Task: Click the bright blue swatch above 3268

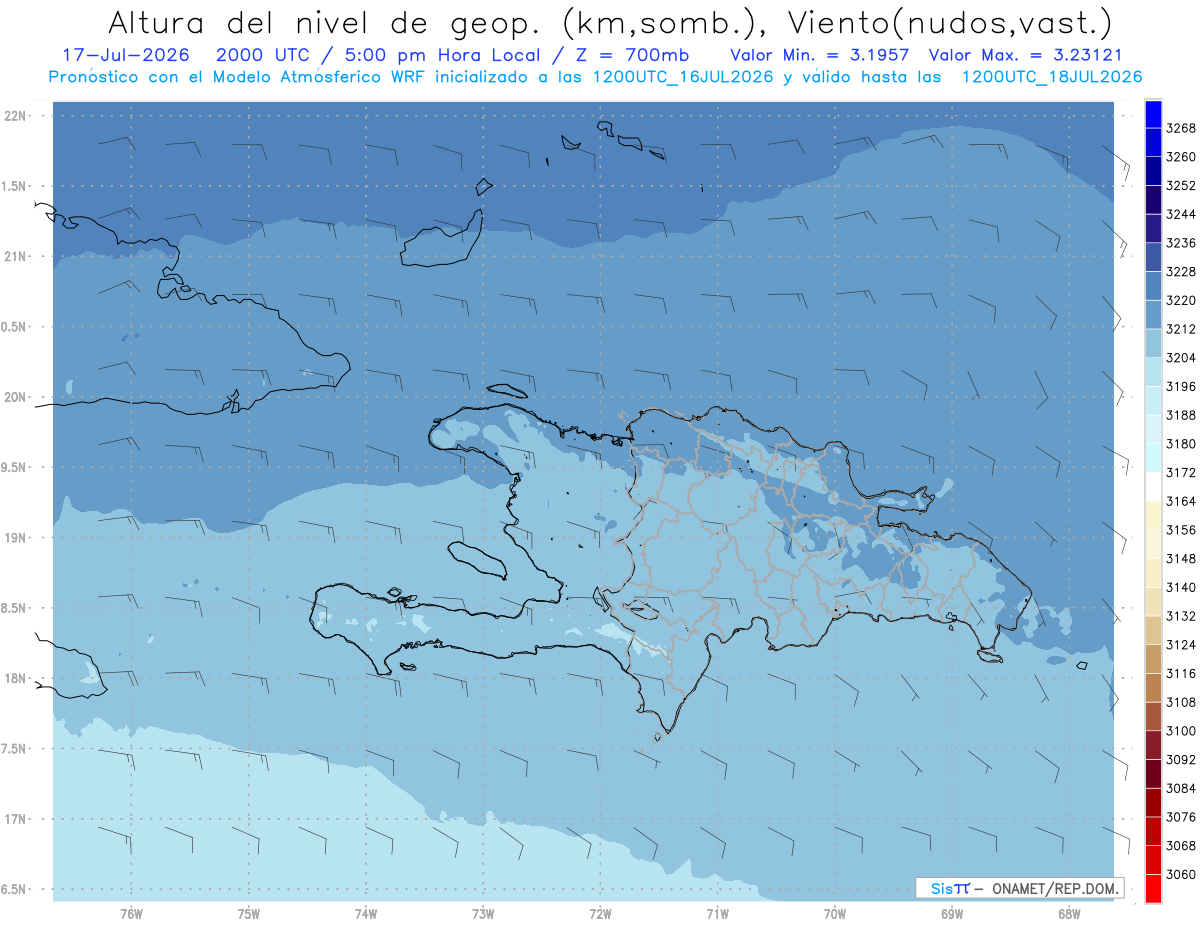Action: click(x=1153, y=114)
